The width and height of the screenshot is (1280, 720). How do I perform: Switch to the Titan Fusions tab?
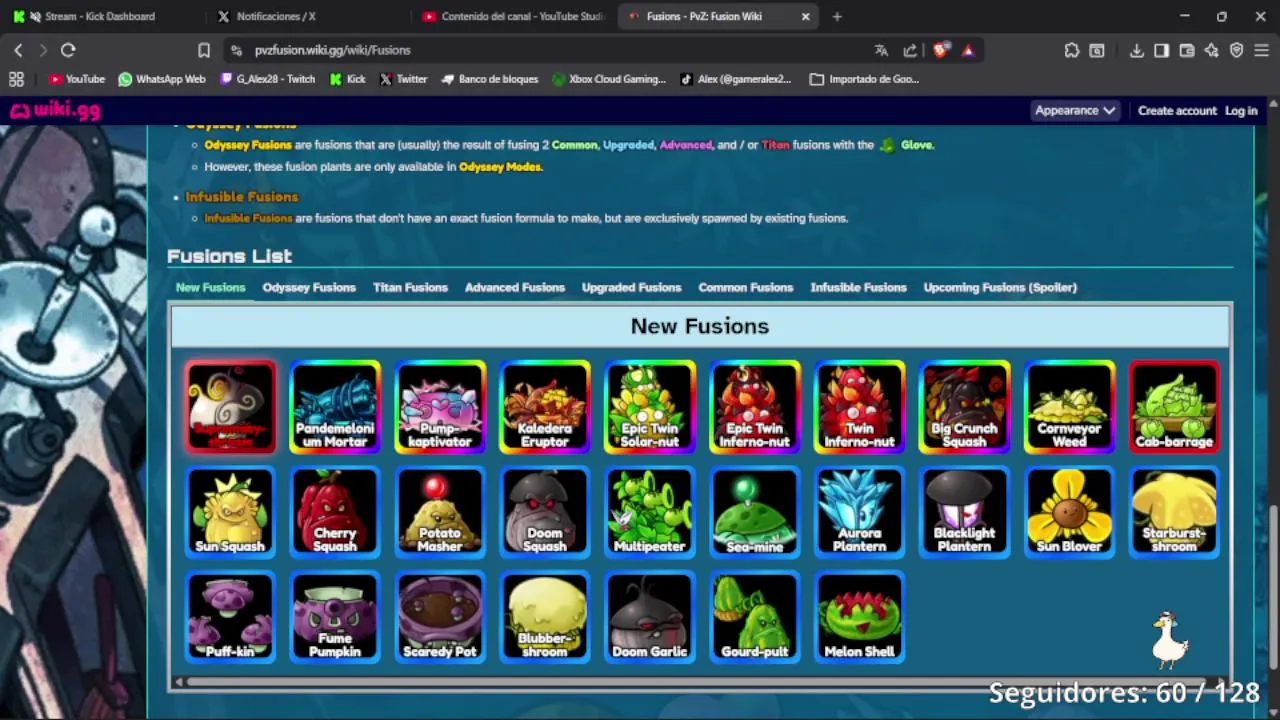tap(410, 287)
